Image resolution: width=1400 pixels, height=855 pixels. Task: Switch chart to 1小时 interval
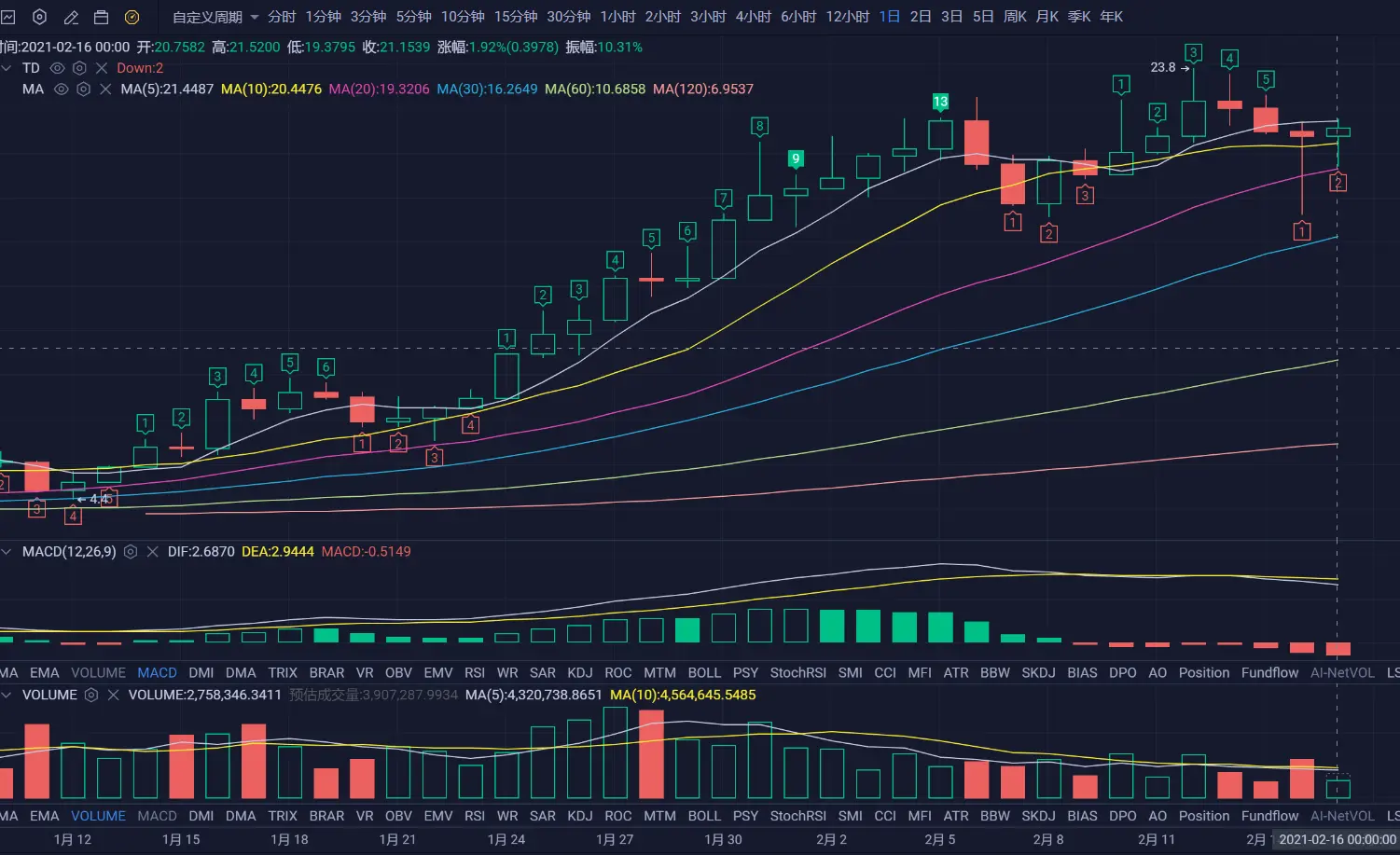pyautogui.click(x=618, y=17)
